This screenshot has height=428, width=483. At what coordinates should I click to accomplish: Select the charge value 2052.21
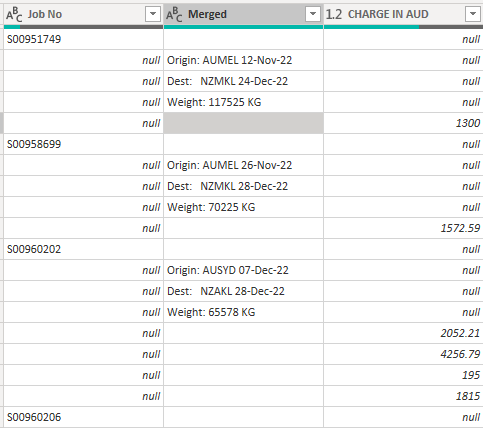coord(403,333)
